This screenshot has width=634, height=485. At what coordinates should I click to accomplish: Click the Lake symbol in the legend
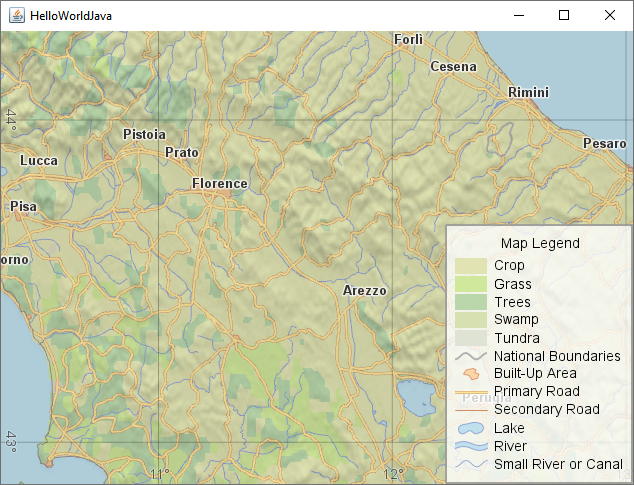tap(470, 428)
